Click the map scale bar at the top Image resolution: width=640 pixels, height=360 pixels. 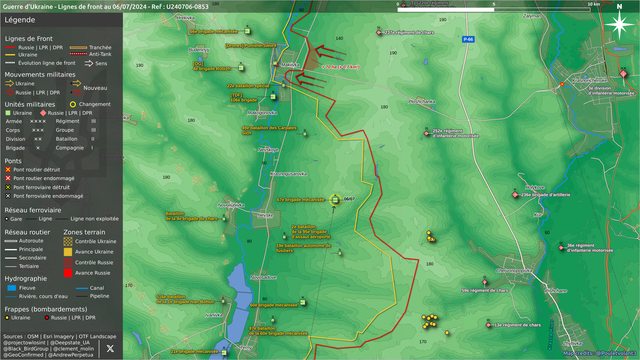tap(493, 9)
